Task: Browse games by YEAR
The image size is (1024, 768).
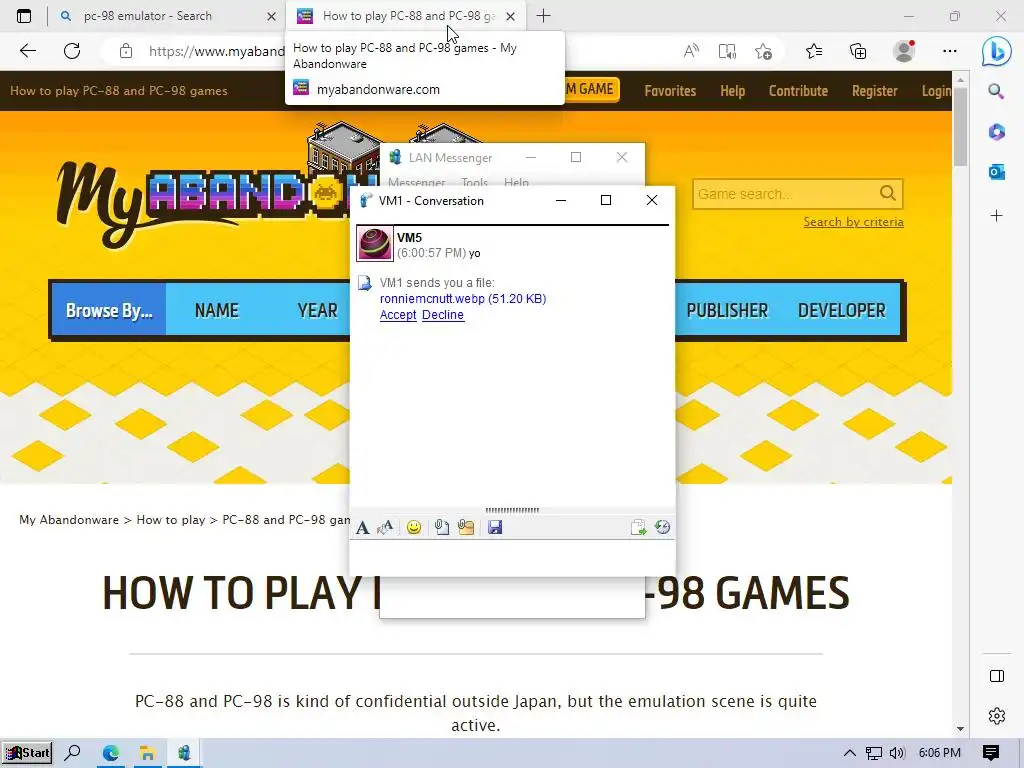Action: pos(317,310)
